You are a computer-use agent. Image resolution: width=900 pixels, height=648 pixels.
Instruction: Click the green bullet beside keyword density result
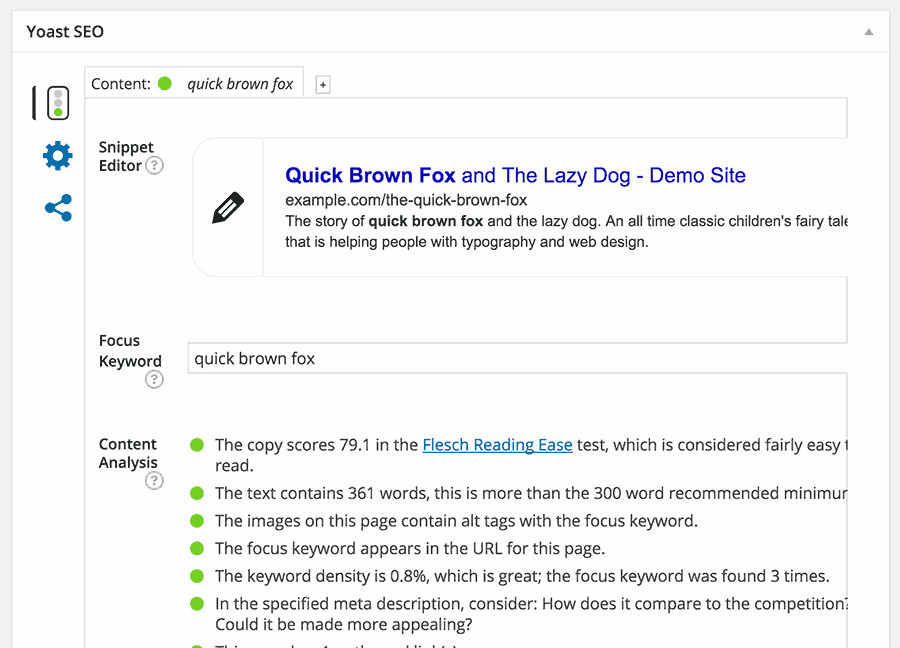tap(198, 575)
